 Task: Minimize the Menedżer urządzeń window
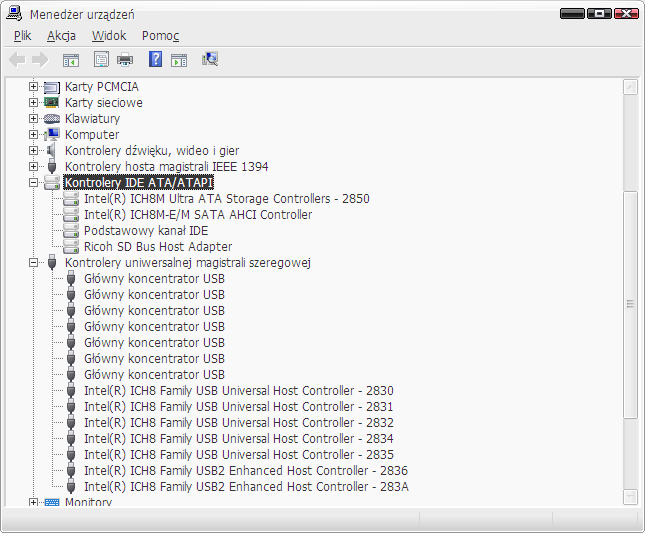(572, 14)
